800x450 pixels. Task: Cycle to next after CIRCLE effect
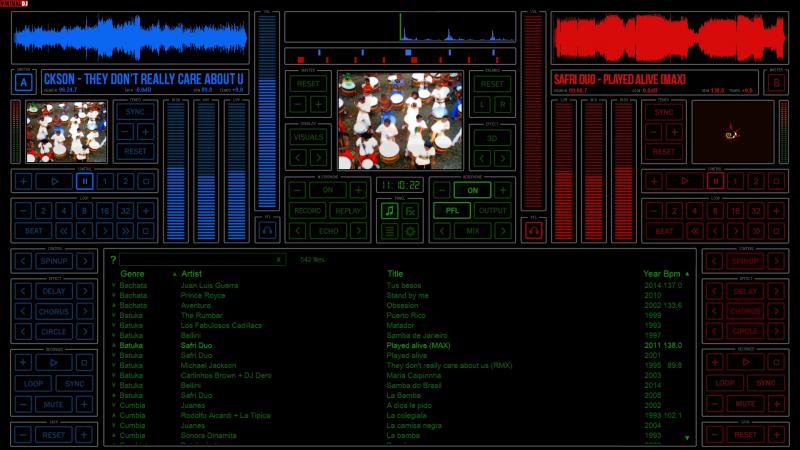pyautogui.click(x=85, y=332)
